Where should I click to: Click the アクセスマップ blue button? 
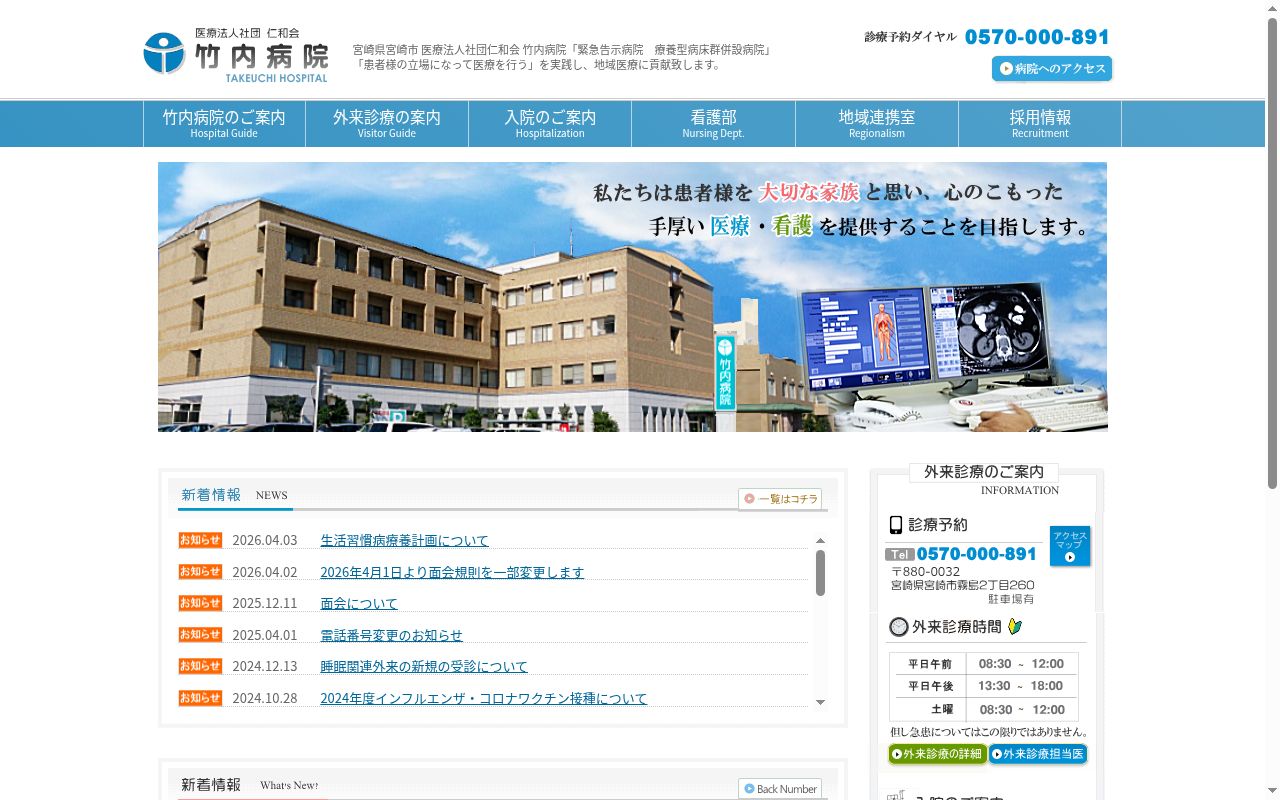pos(1070,546)
